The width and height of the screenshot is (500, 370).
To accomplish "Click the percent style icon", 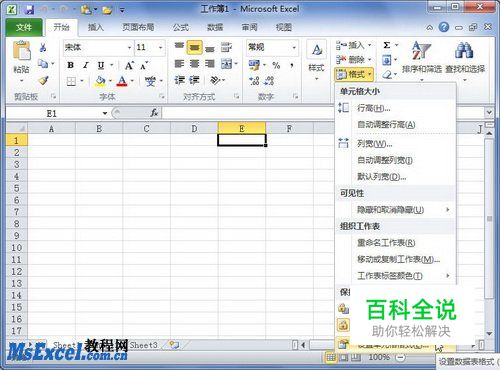I will pos(276,65).
